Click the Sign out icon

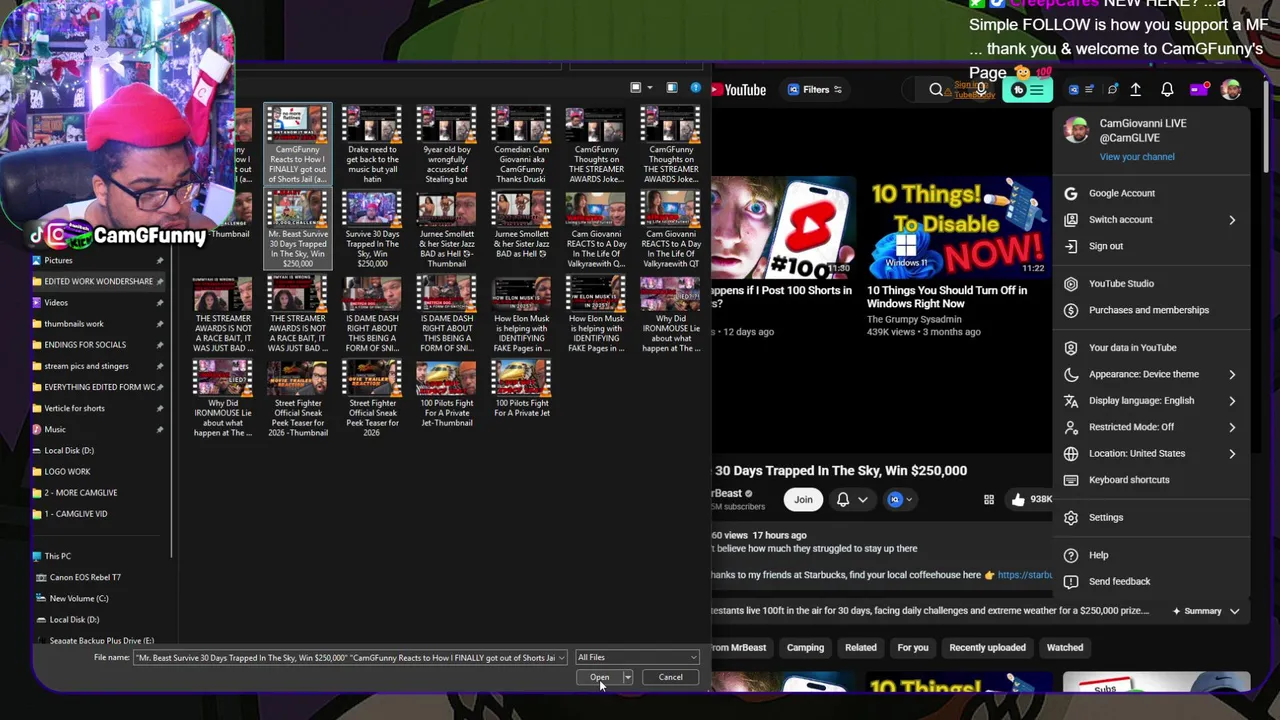tap(1071, 246)
